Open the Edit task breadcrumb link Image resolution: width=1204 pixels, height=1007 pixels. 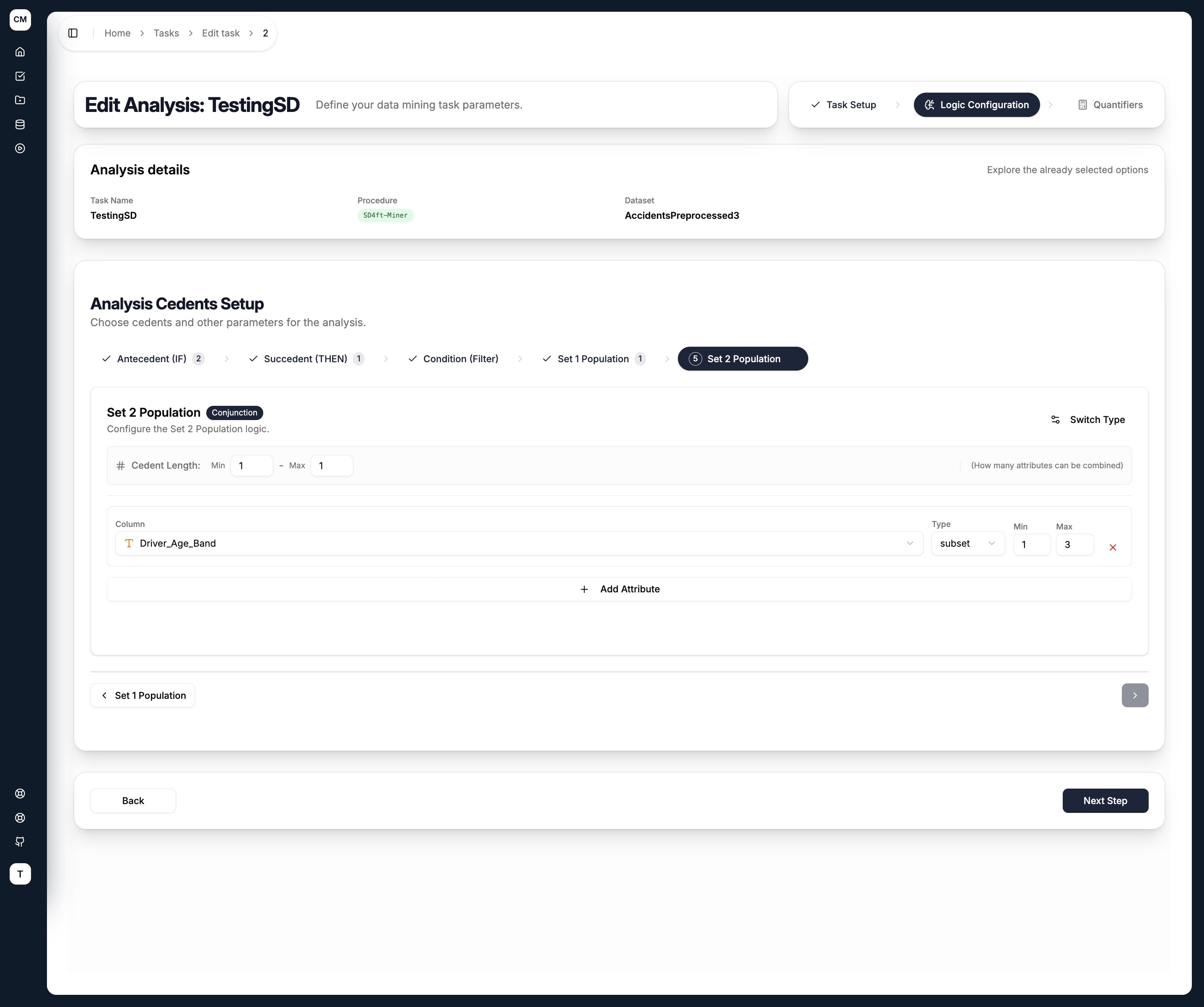point(221,33)
